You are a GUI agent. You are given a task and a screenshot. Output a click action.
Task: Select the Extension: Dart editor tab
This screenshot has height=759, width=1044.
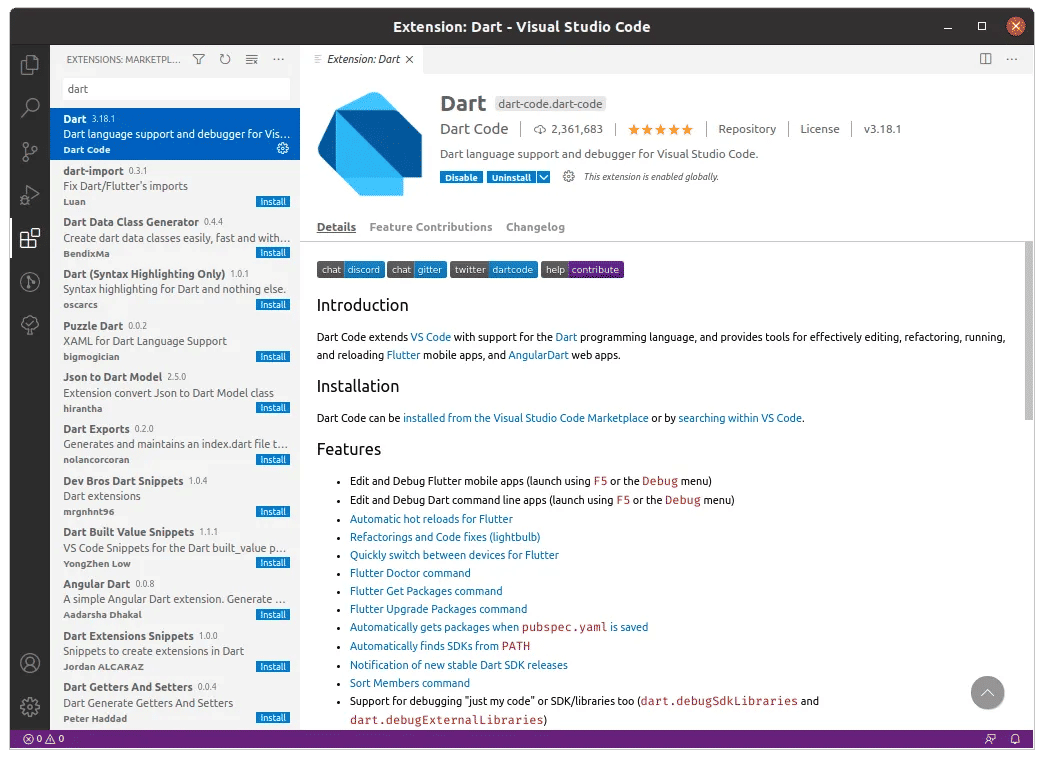[364, 59]
